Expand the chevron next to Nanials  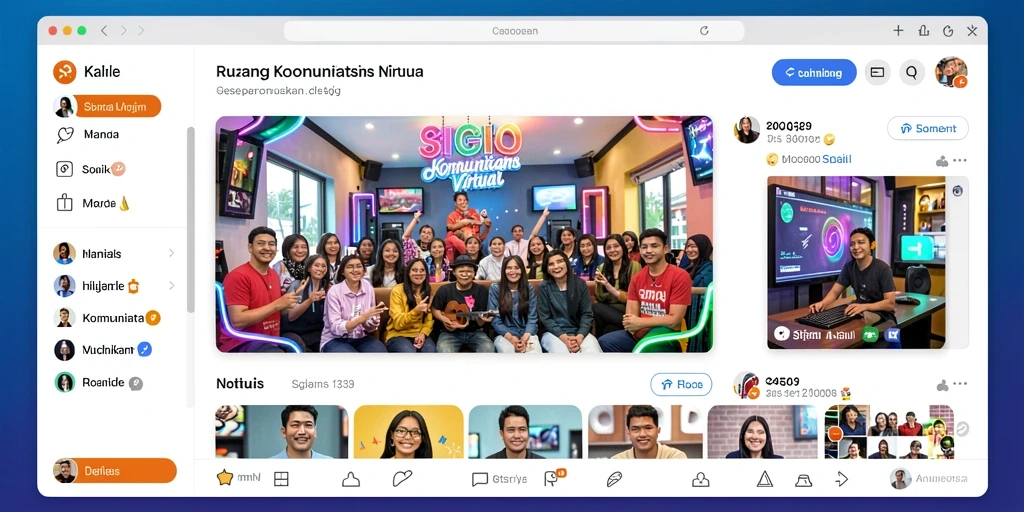[172, 253]
